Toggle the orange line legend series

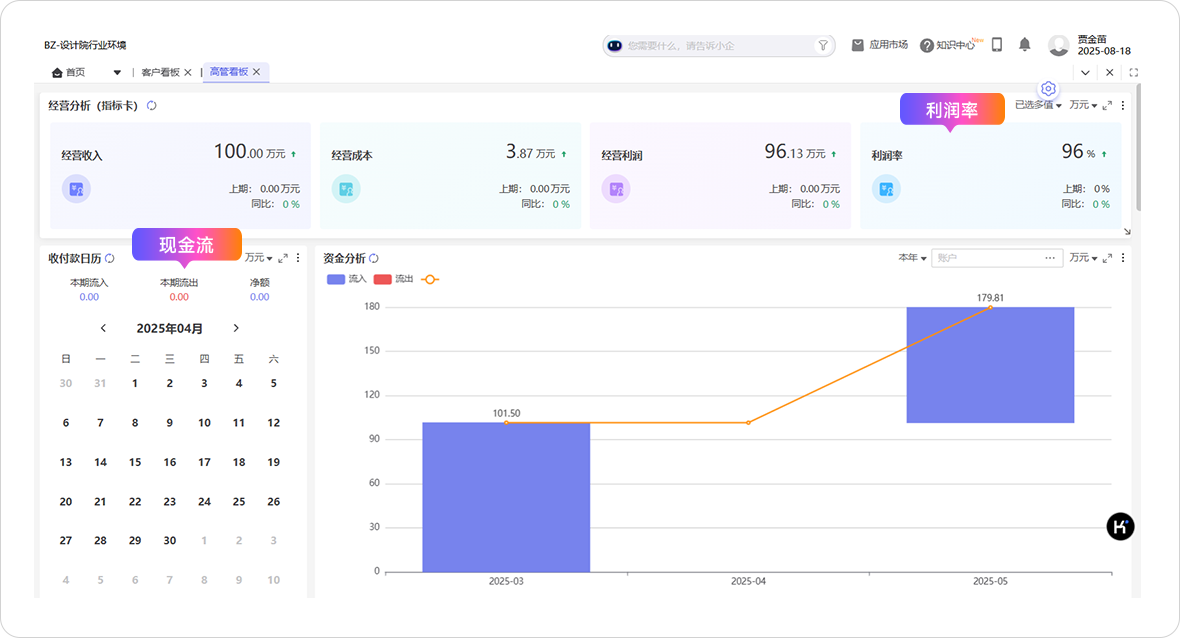click(430, 279)
